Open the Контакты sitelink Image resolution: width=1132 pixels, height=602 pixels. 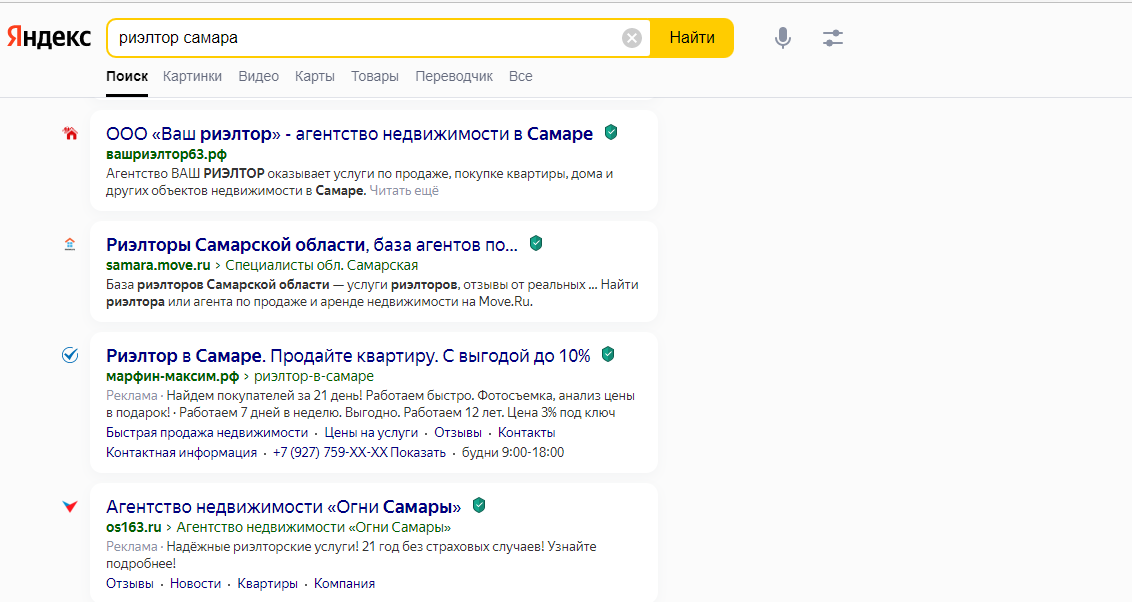coord(526,432)
